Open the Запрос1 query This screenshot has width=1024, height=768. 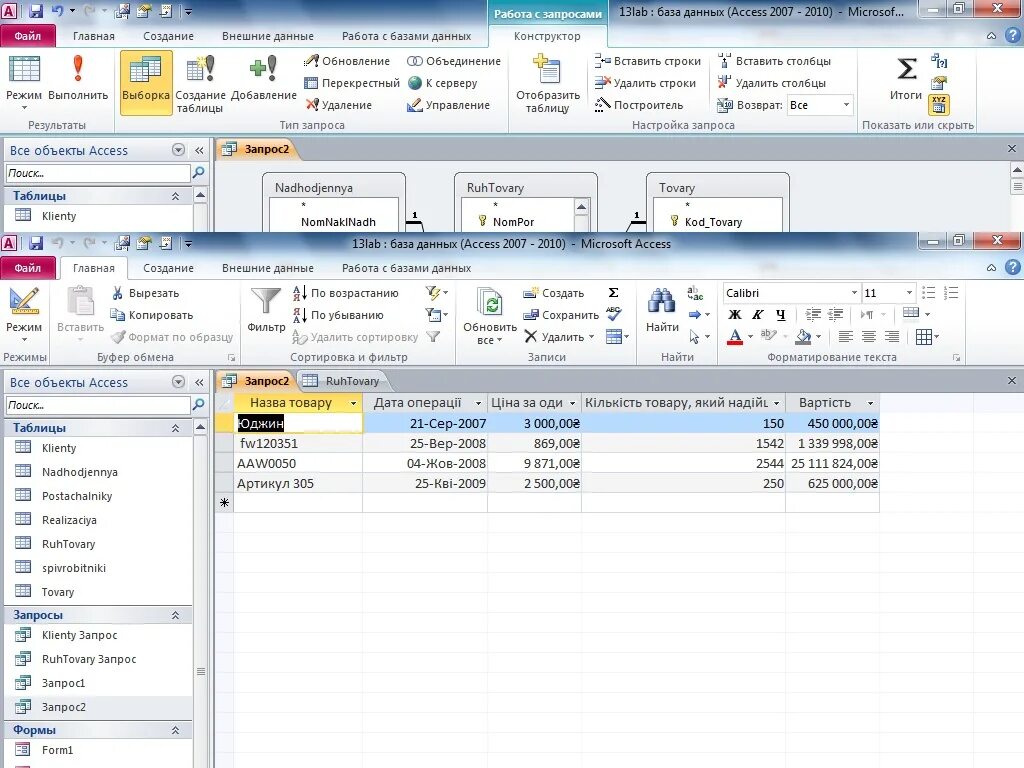63,682
